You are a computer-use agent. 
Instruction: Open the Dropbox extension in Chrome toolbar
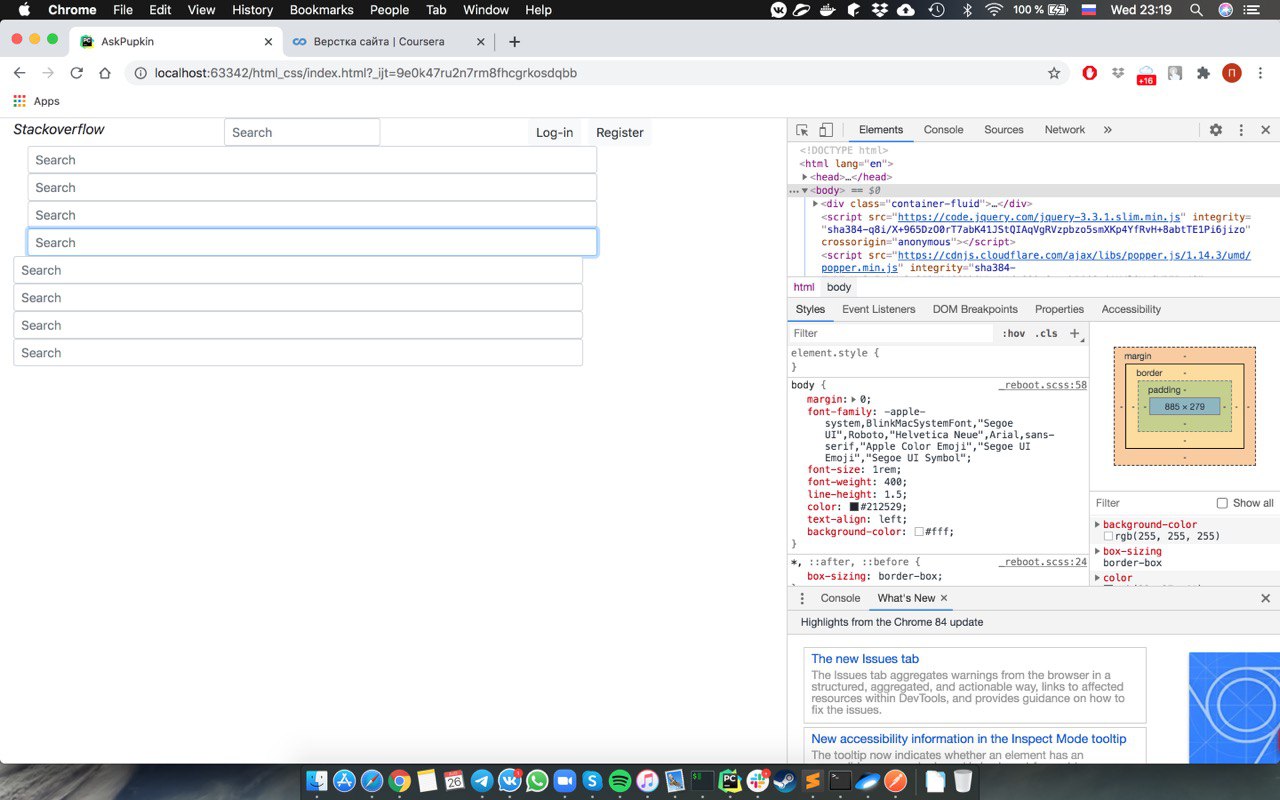point(1118,73)
